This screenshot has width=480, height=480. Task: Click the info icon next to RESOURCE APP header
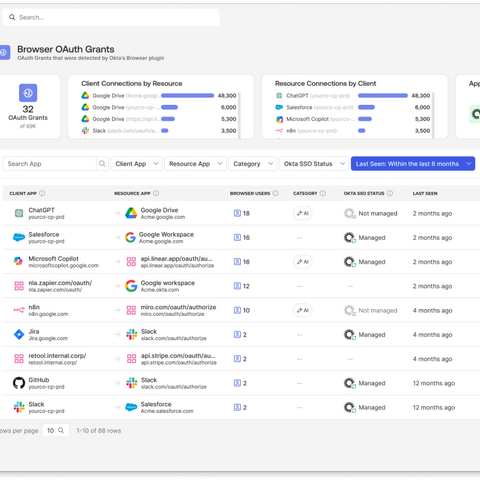[156, 193]
